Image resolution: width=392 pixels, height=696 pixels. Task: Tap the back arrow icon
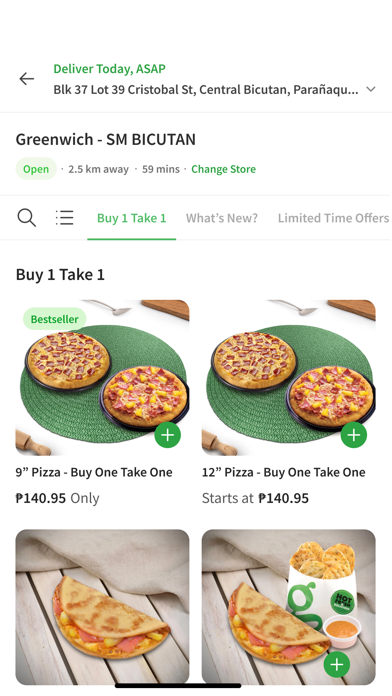tap(27, 79)
